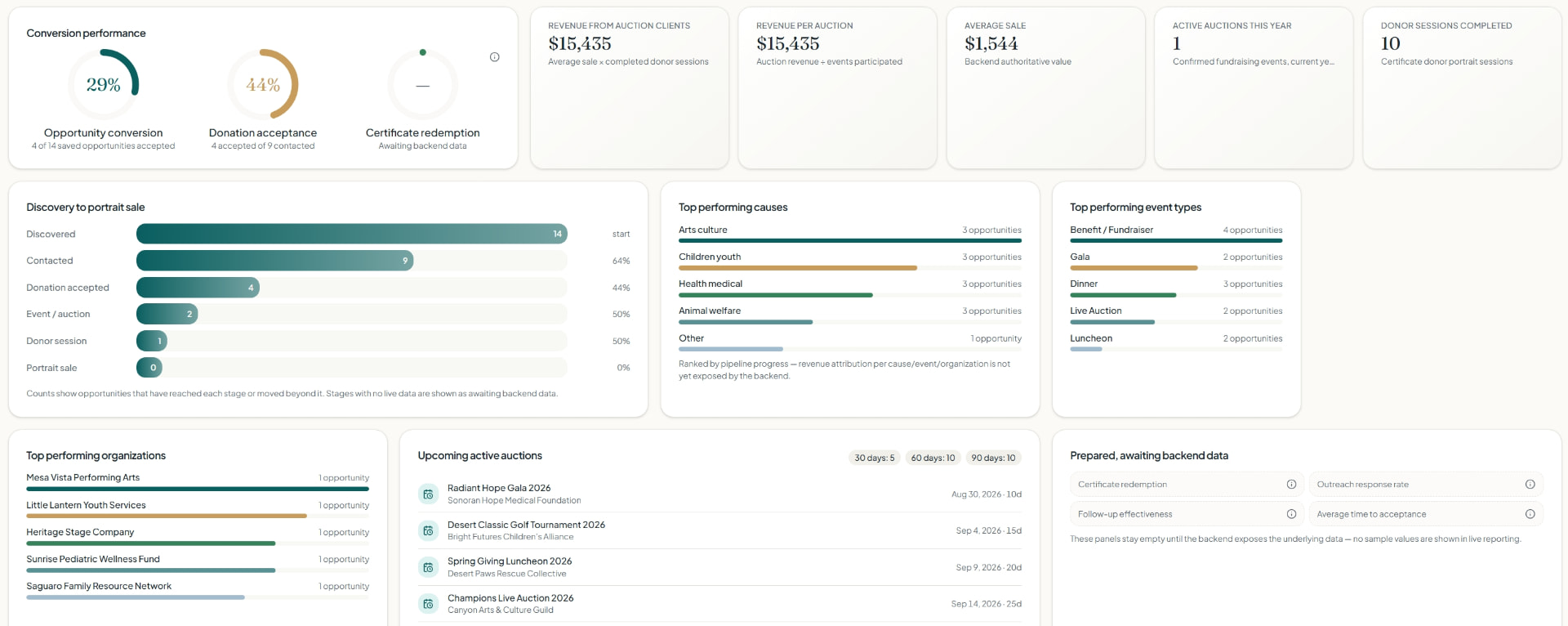Click the Outreach response rate info icon
The image size is (1568, 626).
[x=1530, y=485]
